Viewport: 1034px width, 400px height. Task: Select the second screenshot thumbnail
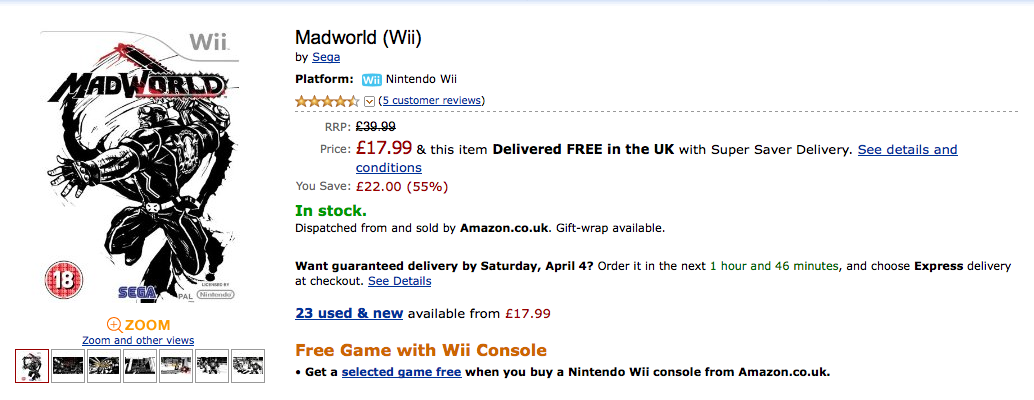pyautogui.click(x=68, y=366)
